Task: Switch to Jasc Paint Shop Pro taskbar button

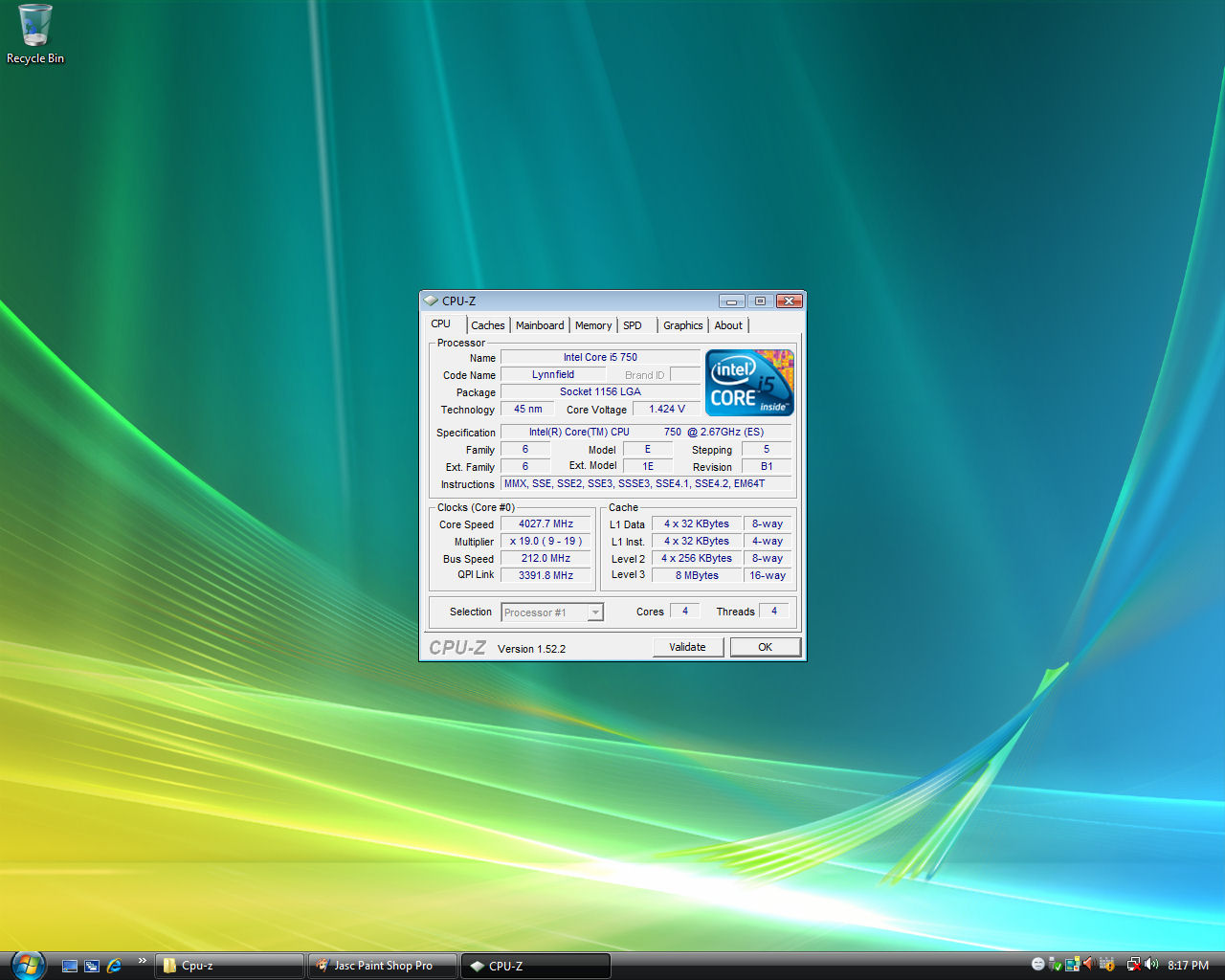Action: click(x=383, y=966)
